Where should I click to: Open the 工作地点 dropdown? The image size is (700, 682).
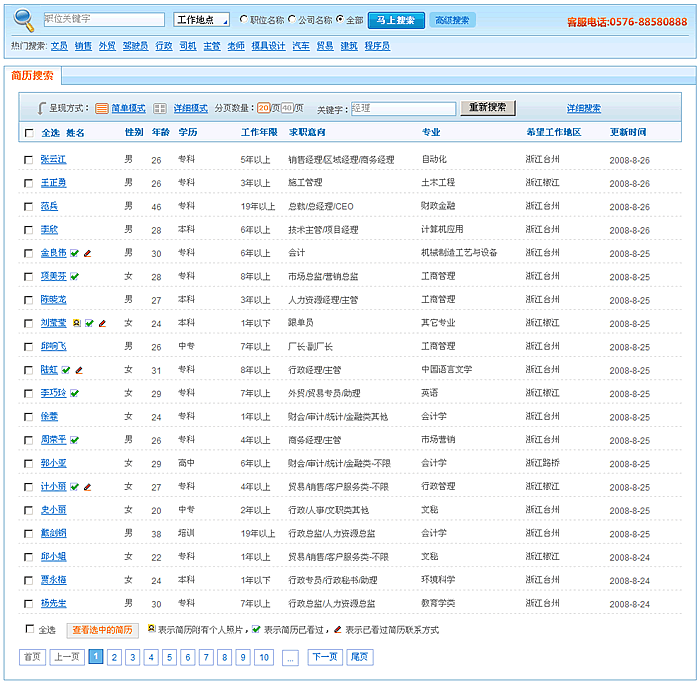[x=201, y=20]
